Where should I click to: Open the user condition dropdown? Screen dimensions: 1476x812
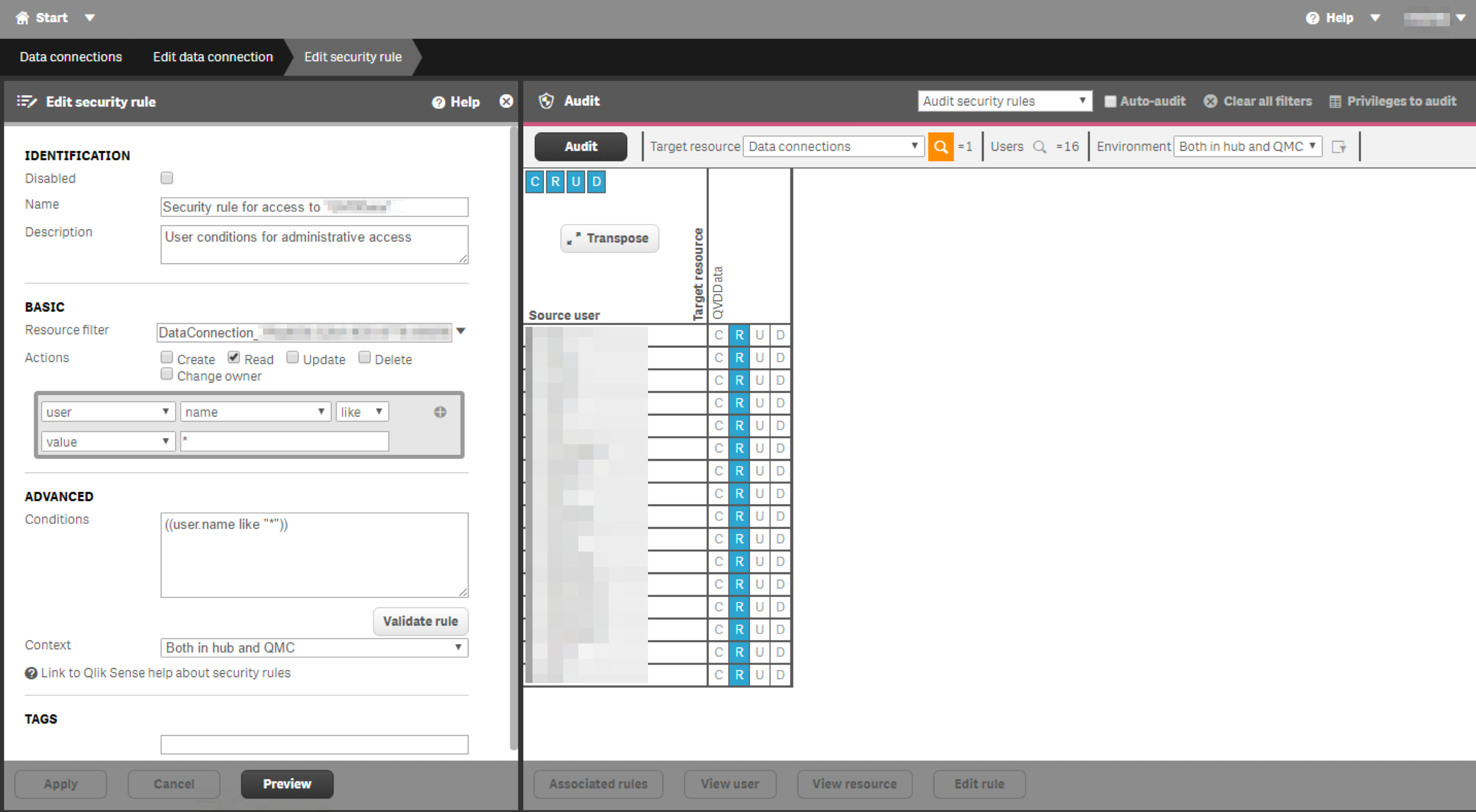108,412
